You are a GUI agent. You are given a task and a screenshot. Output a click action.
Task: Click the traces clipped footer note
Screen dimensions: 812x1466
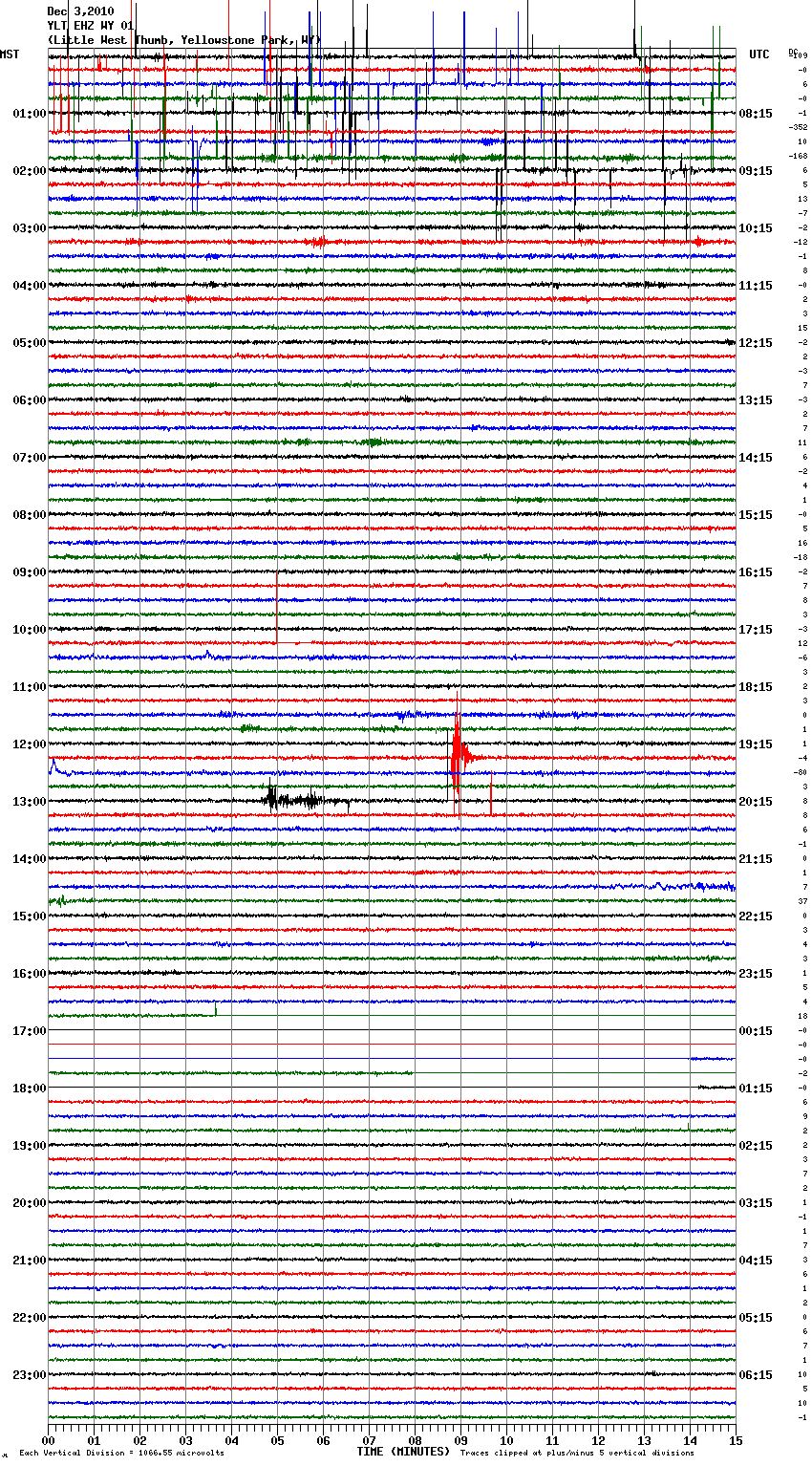pyautogui.click(x=577, y=1453)
